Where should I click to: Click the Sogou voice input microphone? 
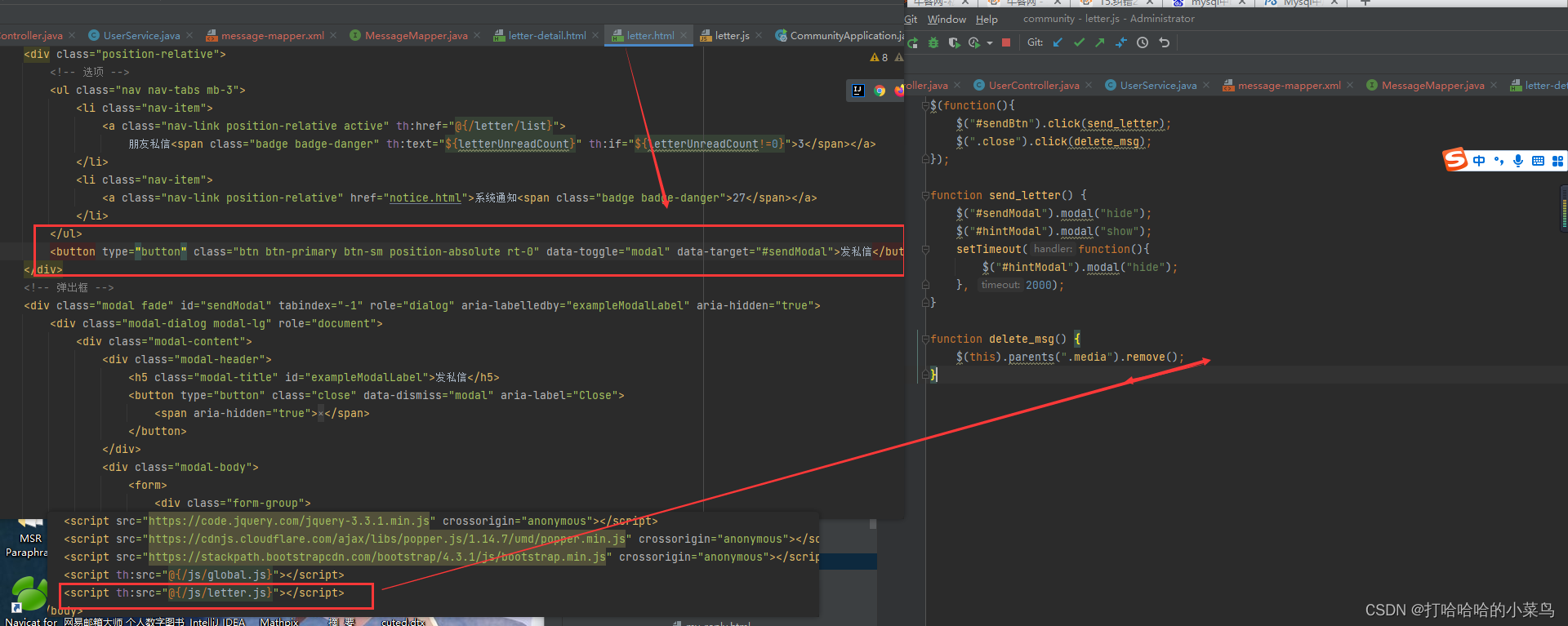click(1518, 161)
